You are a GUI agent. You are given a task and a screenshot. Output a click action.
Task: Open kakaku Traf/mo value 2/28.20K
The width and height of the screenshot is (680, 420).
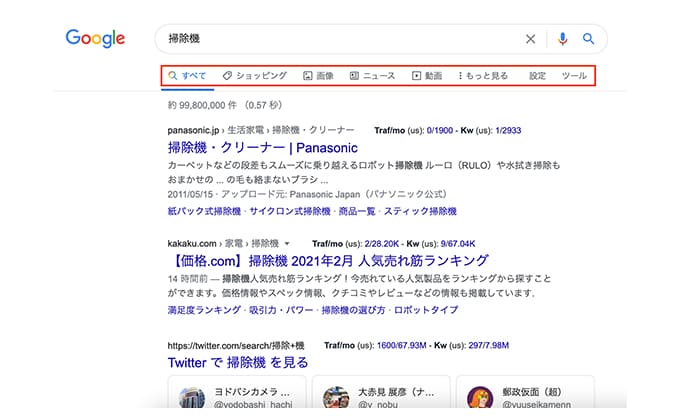tap(381, 244)
